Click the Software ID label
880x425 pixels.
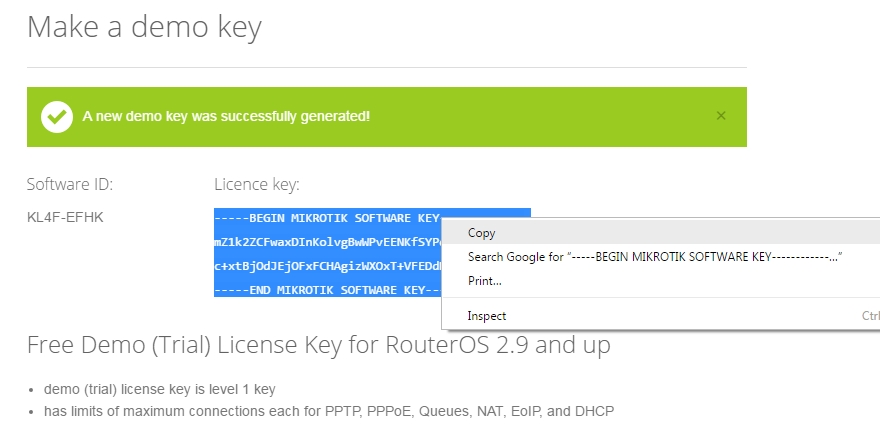point(70,184)
